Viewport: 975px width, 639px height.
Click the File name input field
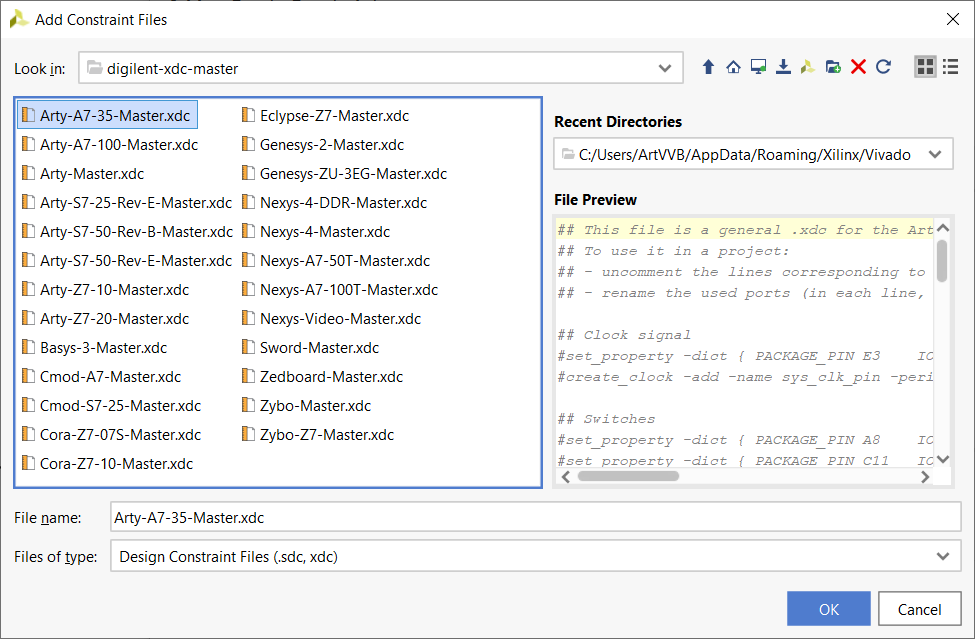click(535, 517)
